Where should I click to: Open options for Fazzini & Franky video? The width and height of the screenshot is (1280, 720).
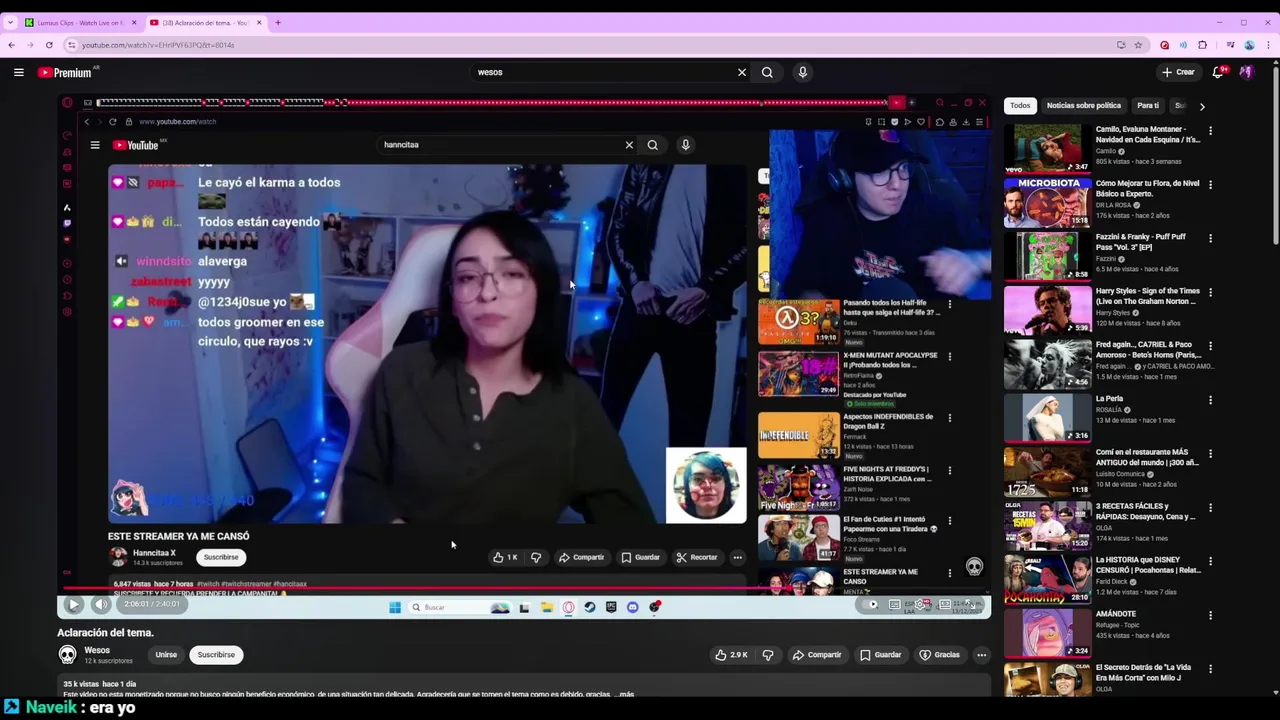coord(1210,239)
